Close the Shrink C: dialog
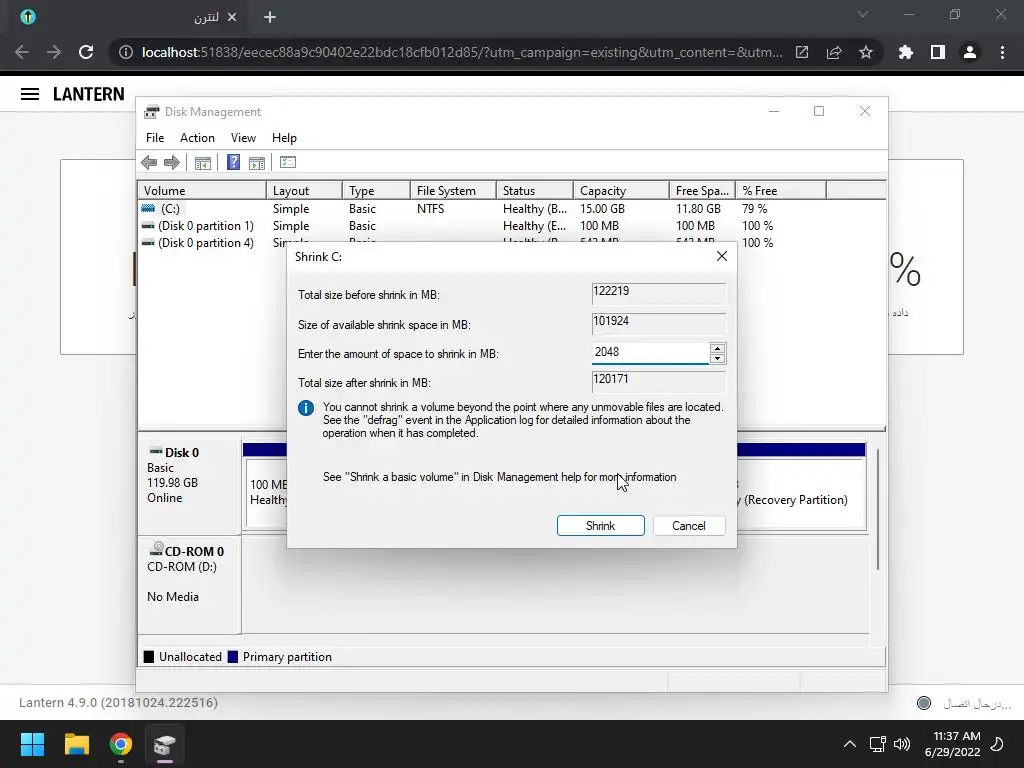The width and height of the screenshot is (1024, 768). (x=722, y=256)
